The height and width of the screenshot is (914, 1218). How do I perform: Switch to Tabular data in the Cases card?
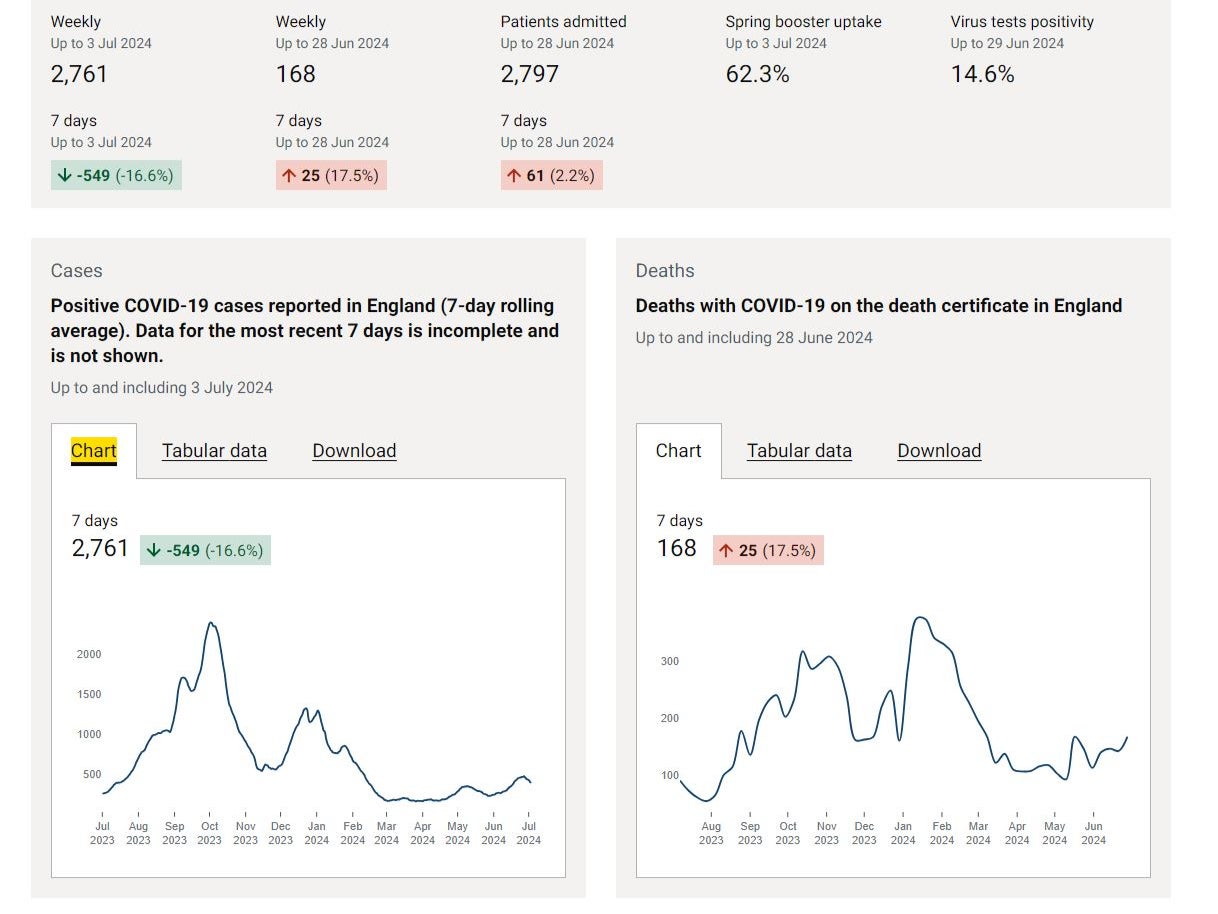[214, 451]
